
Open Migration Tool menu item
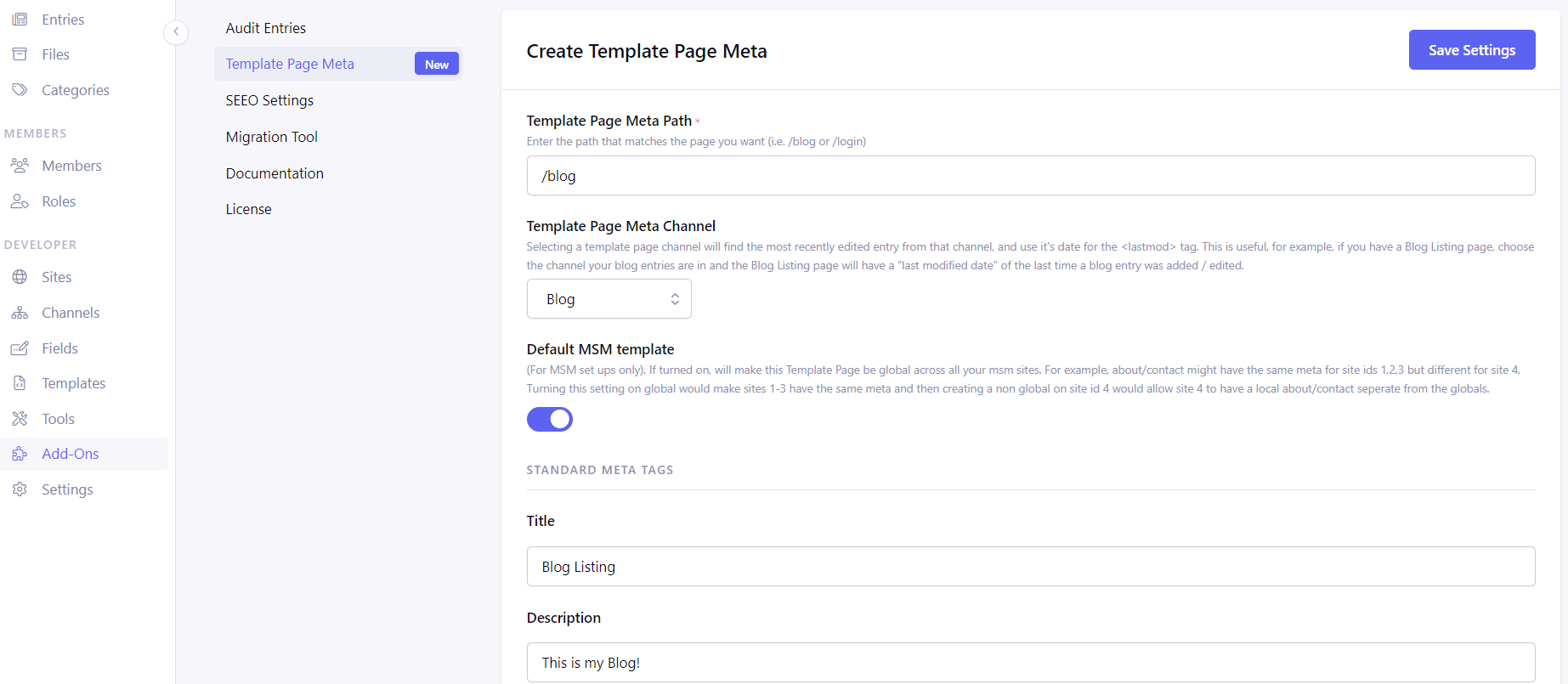(x=272, y=137)
